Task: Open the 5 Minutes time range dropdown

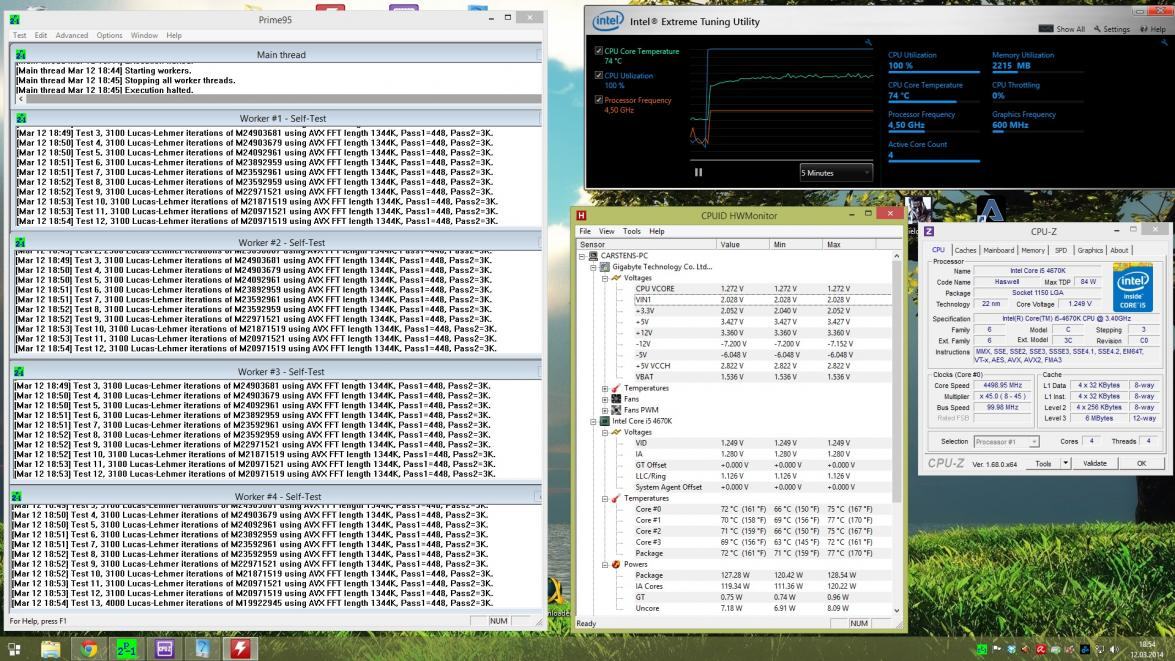Action: tap(836, 172)
